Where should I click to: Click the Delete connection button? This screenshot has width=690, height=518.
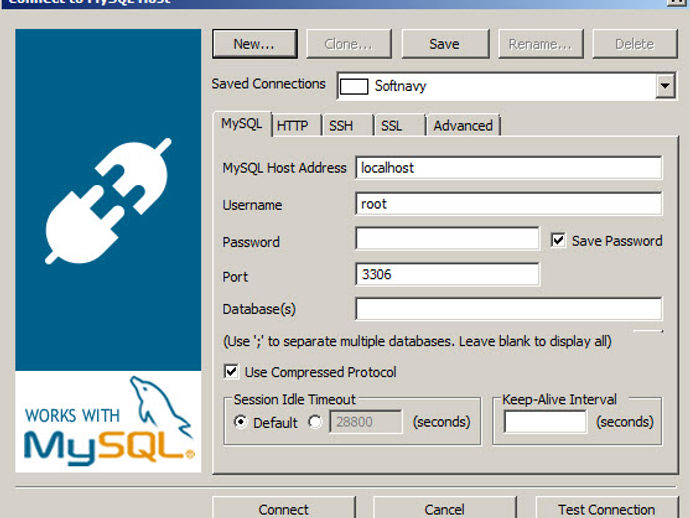(x=635, y=44)
